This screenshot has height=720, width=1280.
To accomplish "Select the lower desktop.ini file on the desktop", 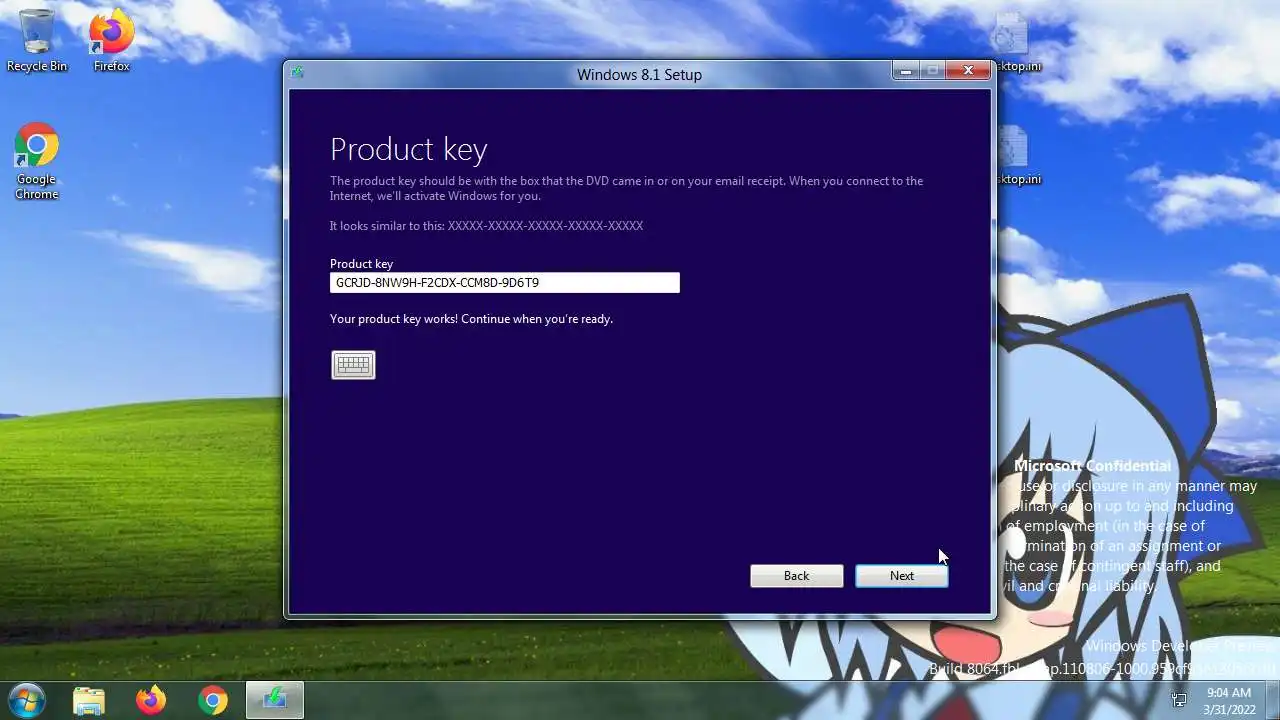I will (x=1014, y=157).
